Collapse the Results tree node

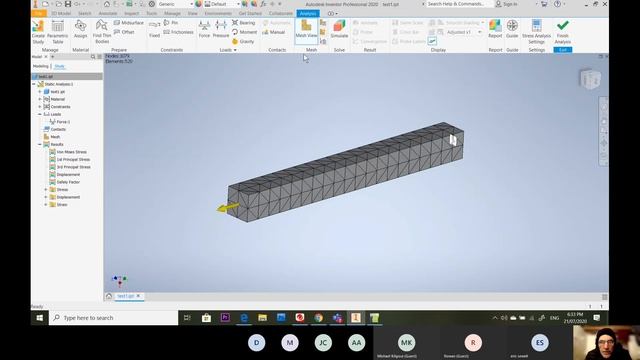coord(40,144)
